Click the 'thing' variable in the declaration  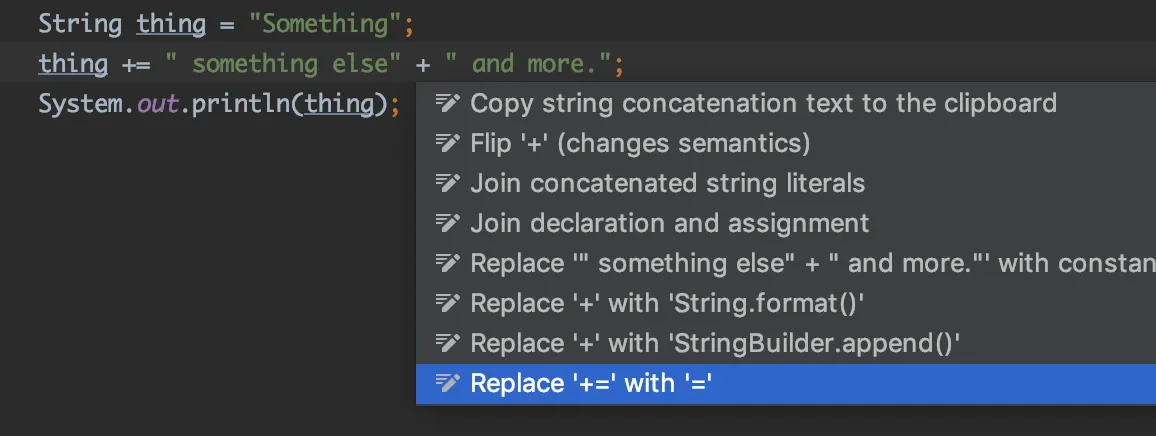tap(172, 23)
